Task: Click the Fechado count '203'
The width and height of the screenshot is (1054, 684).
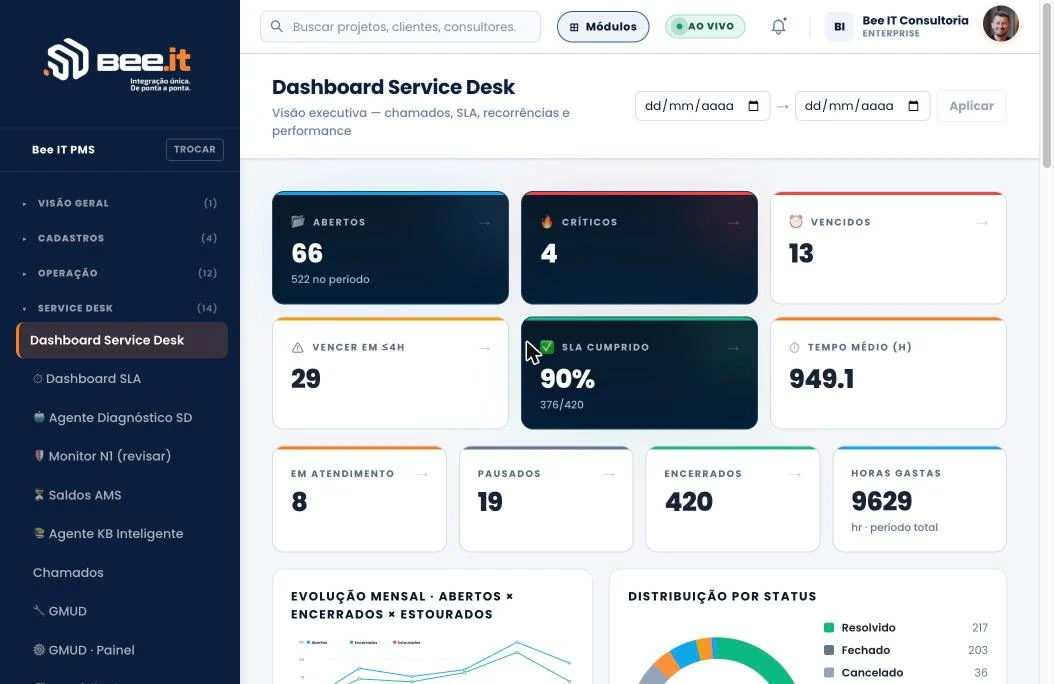Action: 978,650
